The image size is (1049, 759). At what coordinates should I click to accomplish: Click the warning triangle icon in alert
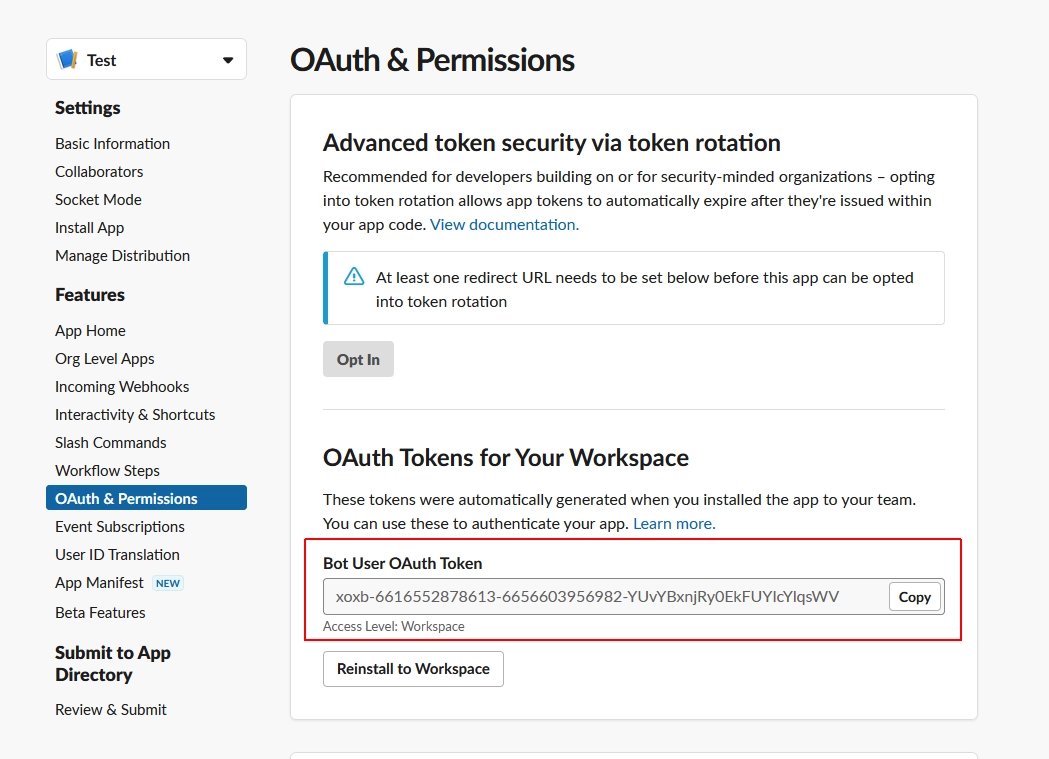[354, 277]
